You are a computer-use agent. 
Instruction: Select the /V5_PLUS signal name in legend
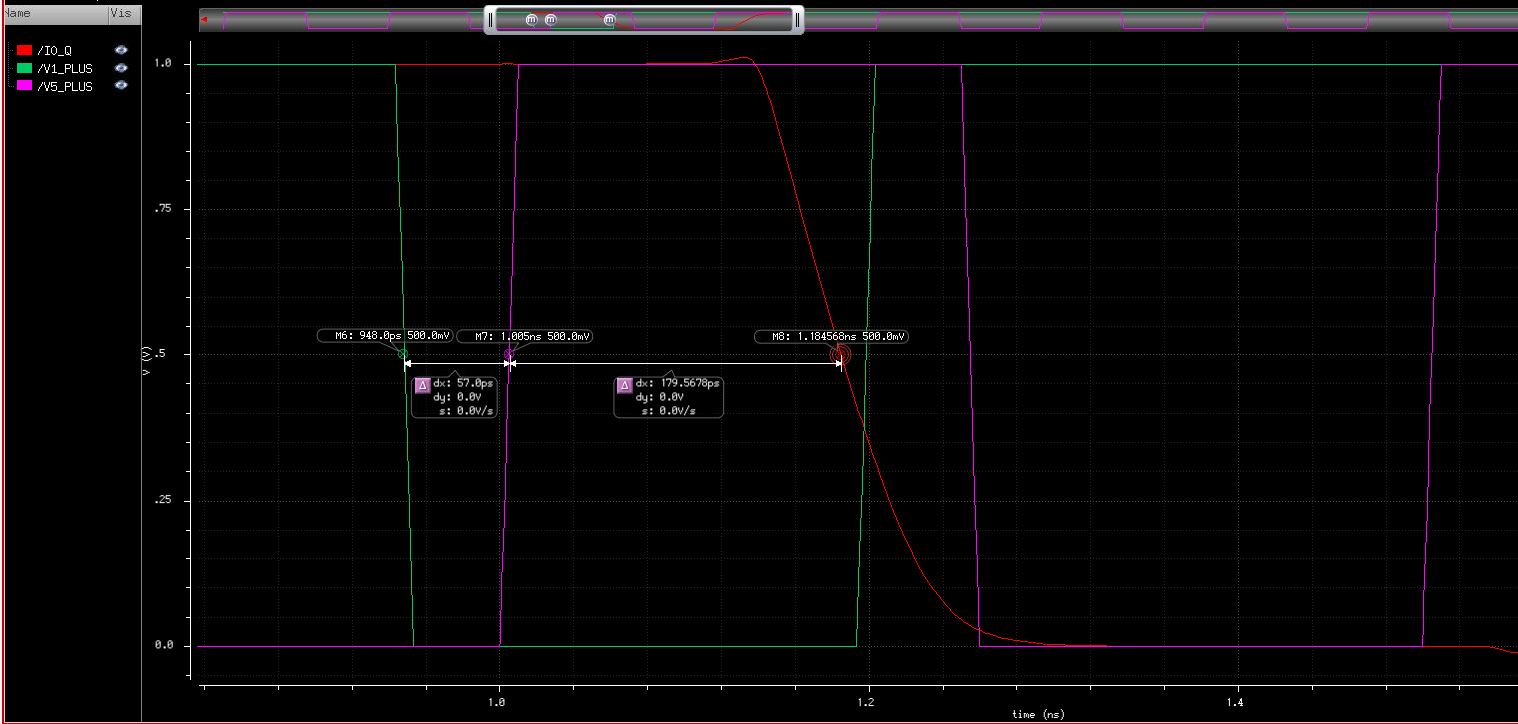64,86
